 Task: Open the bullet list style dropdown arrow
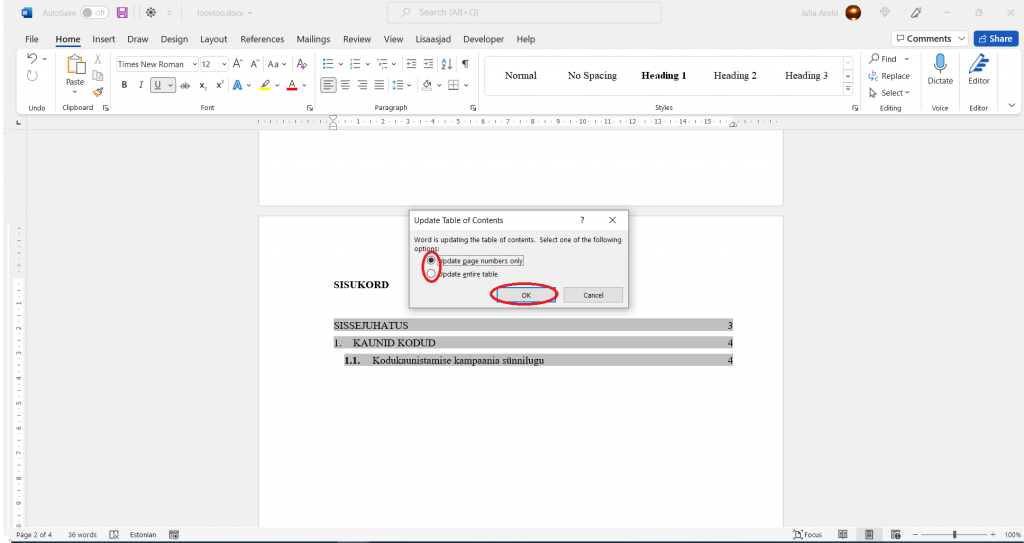340,64
